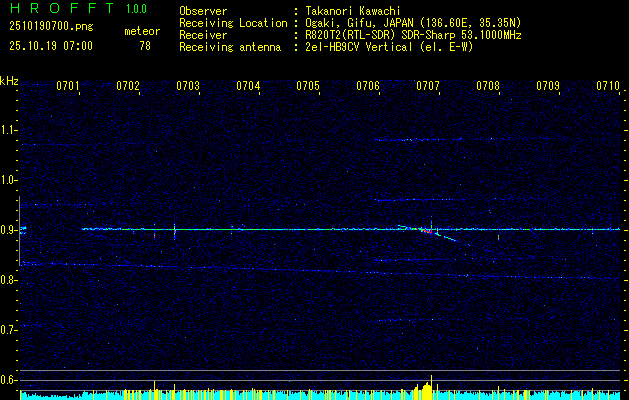
Task: Click the 0710 time marker
Action: (x=608, y=86)
